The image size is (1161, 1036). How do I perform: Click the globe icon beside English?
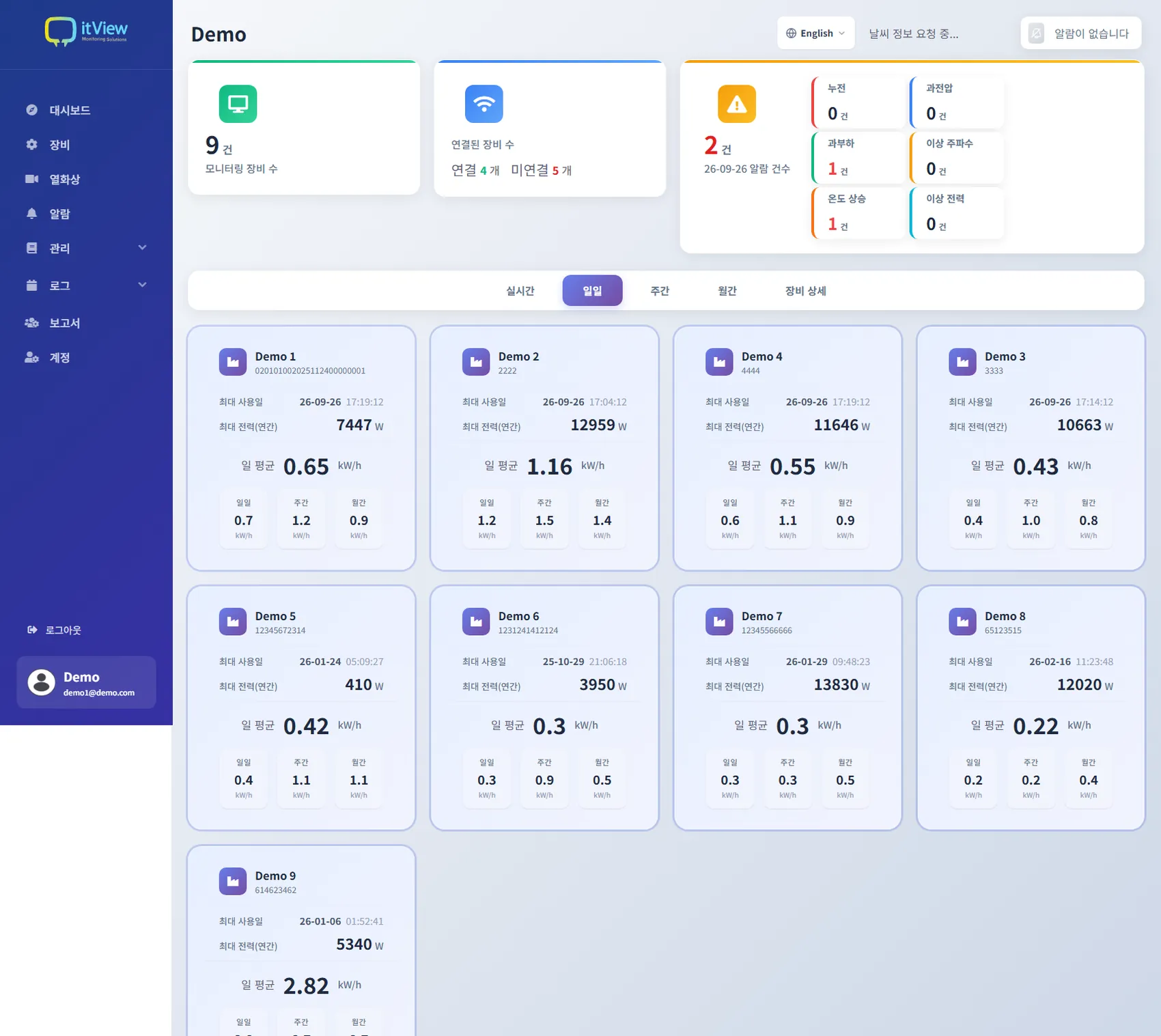pos(791,33)
